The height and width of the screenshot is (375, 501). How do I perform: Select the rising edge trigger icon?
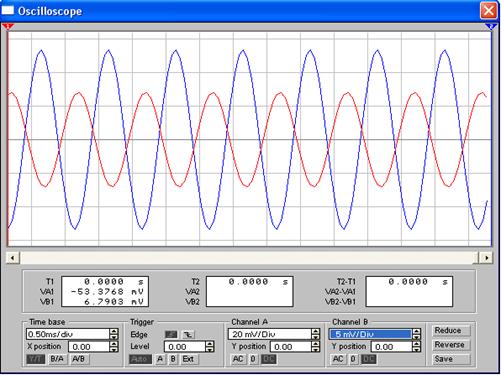pos(171,334)
